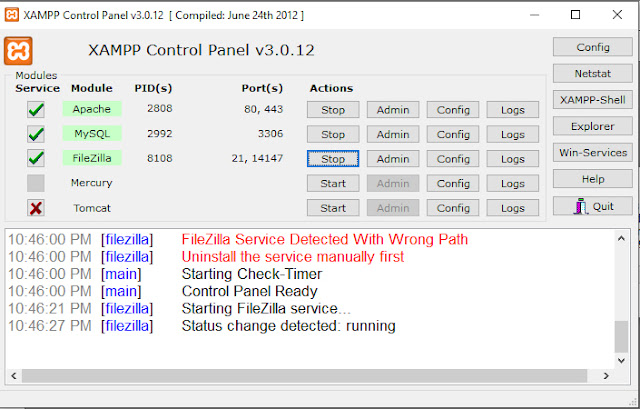Open FileZilla Config button
The height and width of the screenshot is (409, 640).
click(x=453, y=159)
